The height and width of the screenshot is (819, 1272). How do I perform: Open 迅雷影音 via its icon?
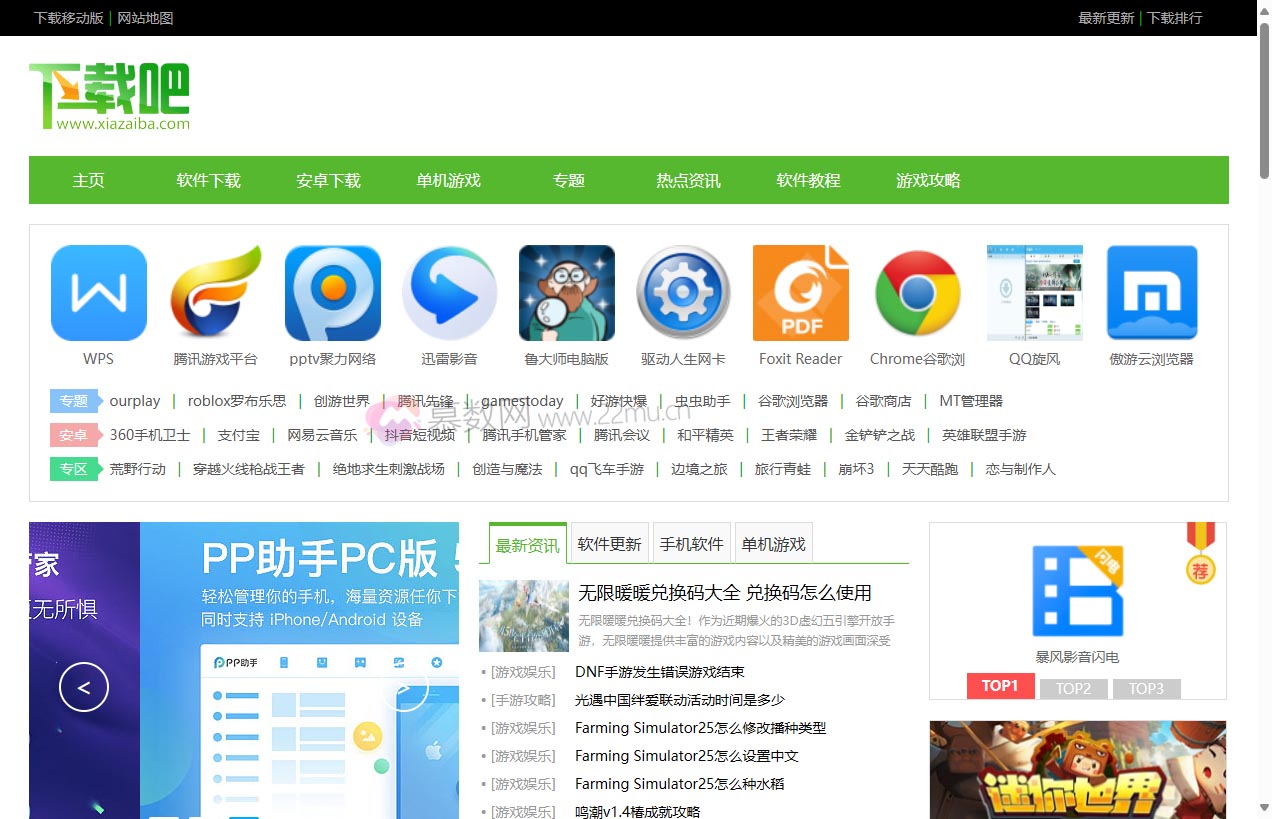coord(449,292)
